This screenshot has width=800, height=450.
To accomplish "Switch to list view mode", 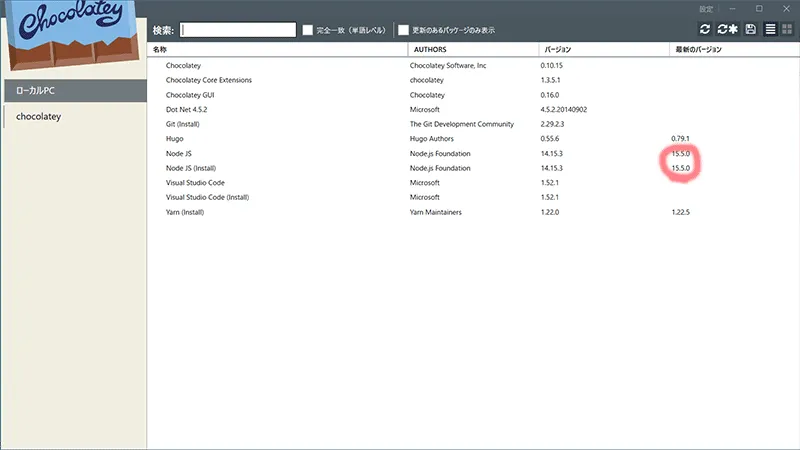I will (770, 29).
